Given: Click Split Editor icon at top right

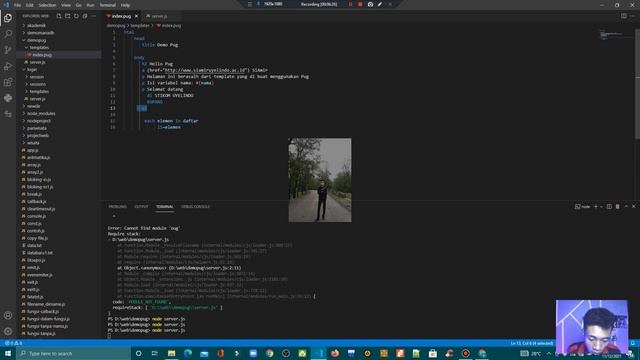Looking at the screenshot, I should (x=624, y=16).
